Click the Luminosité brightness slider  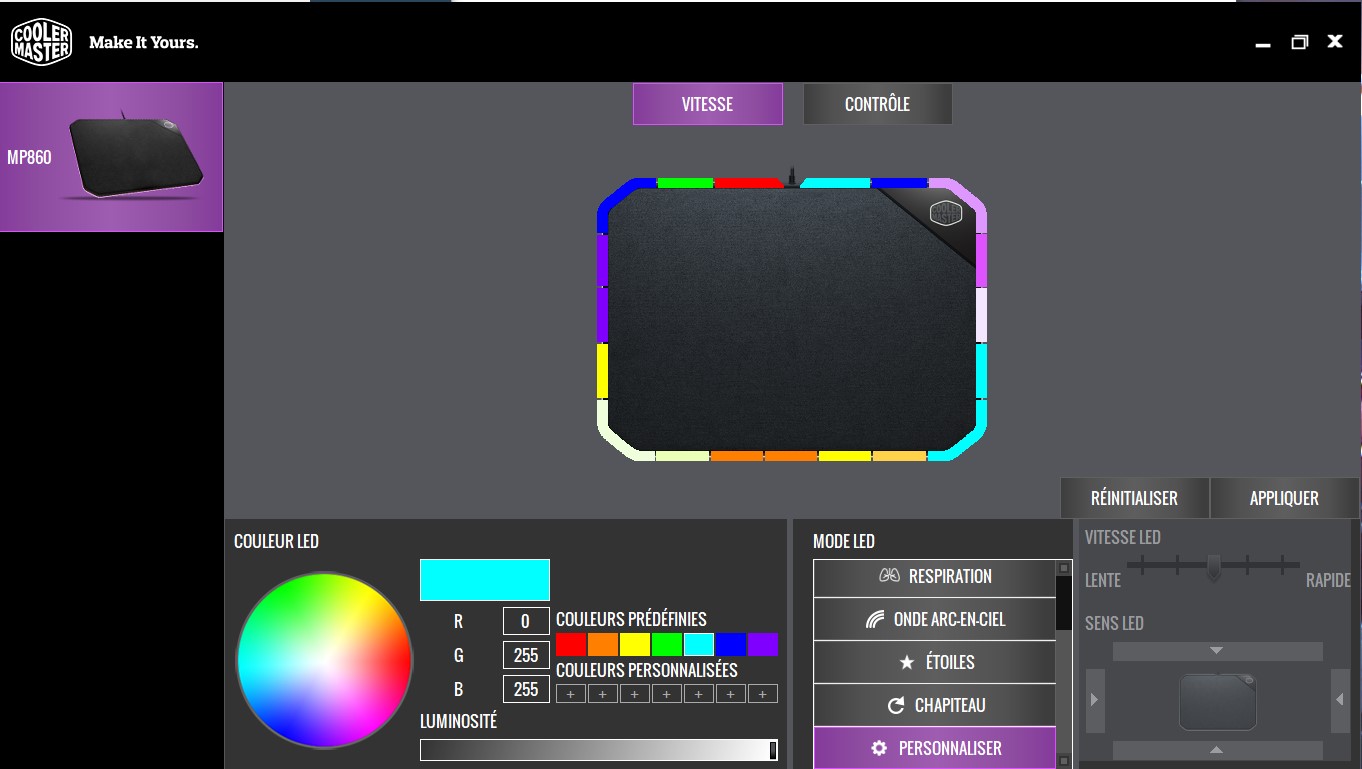[598, 750]
